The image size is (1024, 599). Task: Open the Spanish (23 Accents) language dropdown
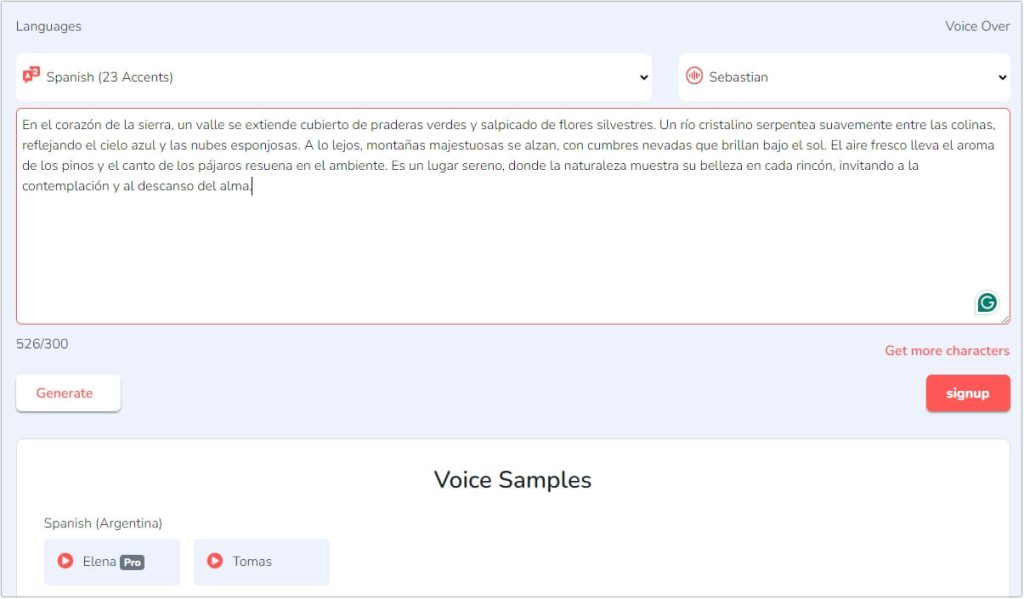pyautogui.click(x=334, y=77)
